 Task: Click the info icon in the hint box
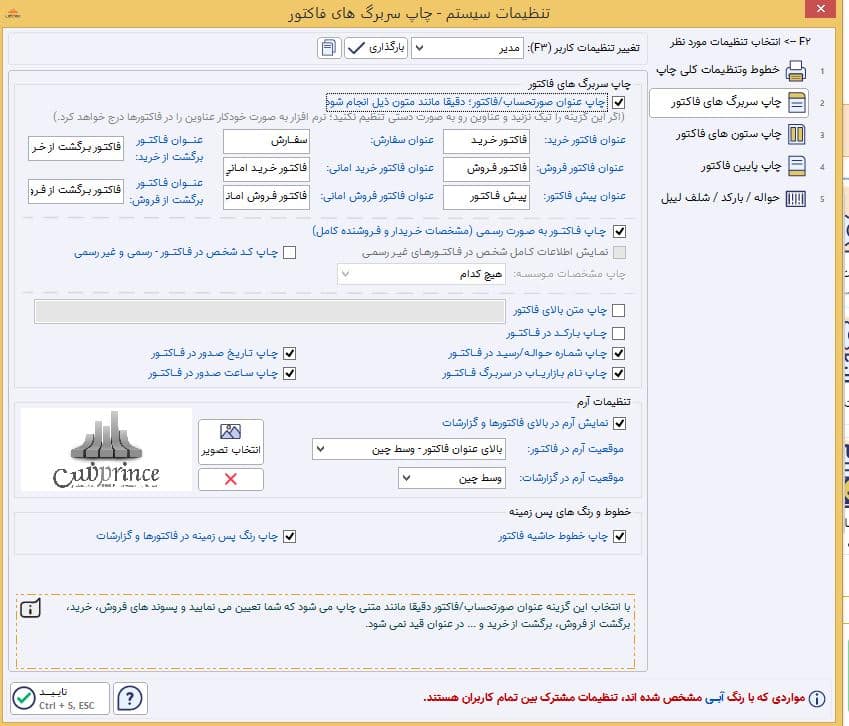30,608
